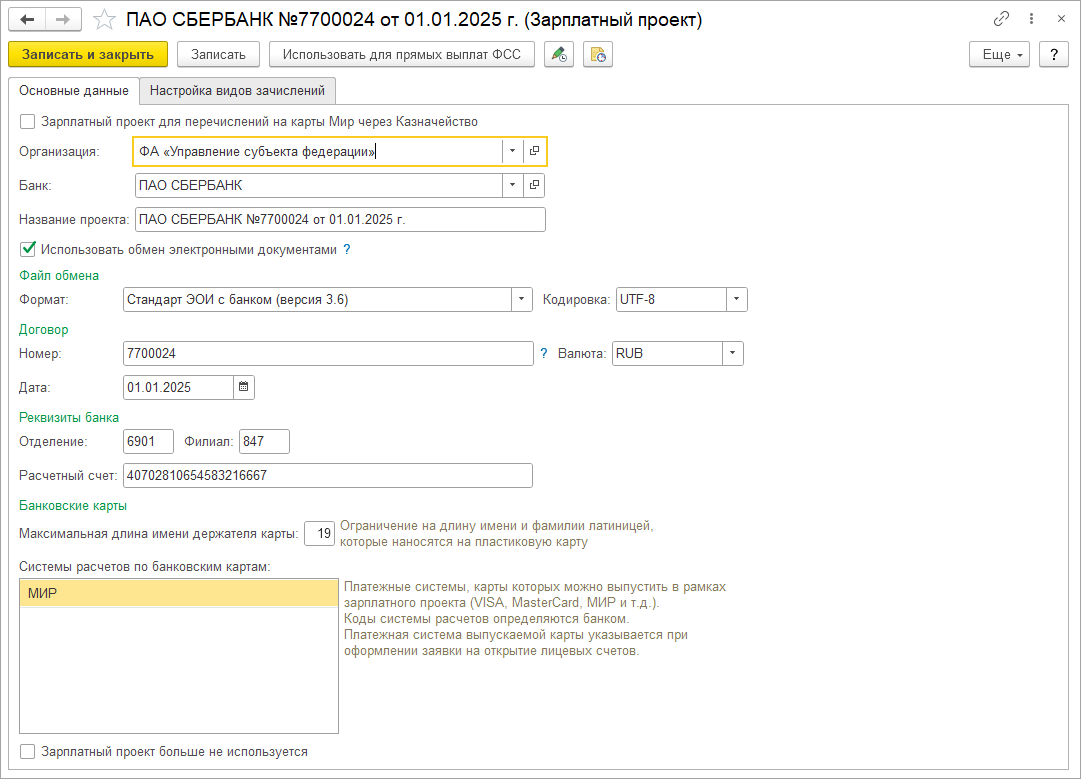Switch to 'Настройка видов зачислений' tab
Screen dimensions: 1081x779
click(237, 90)
